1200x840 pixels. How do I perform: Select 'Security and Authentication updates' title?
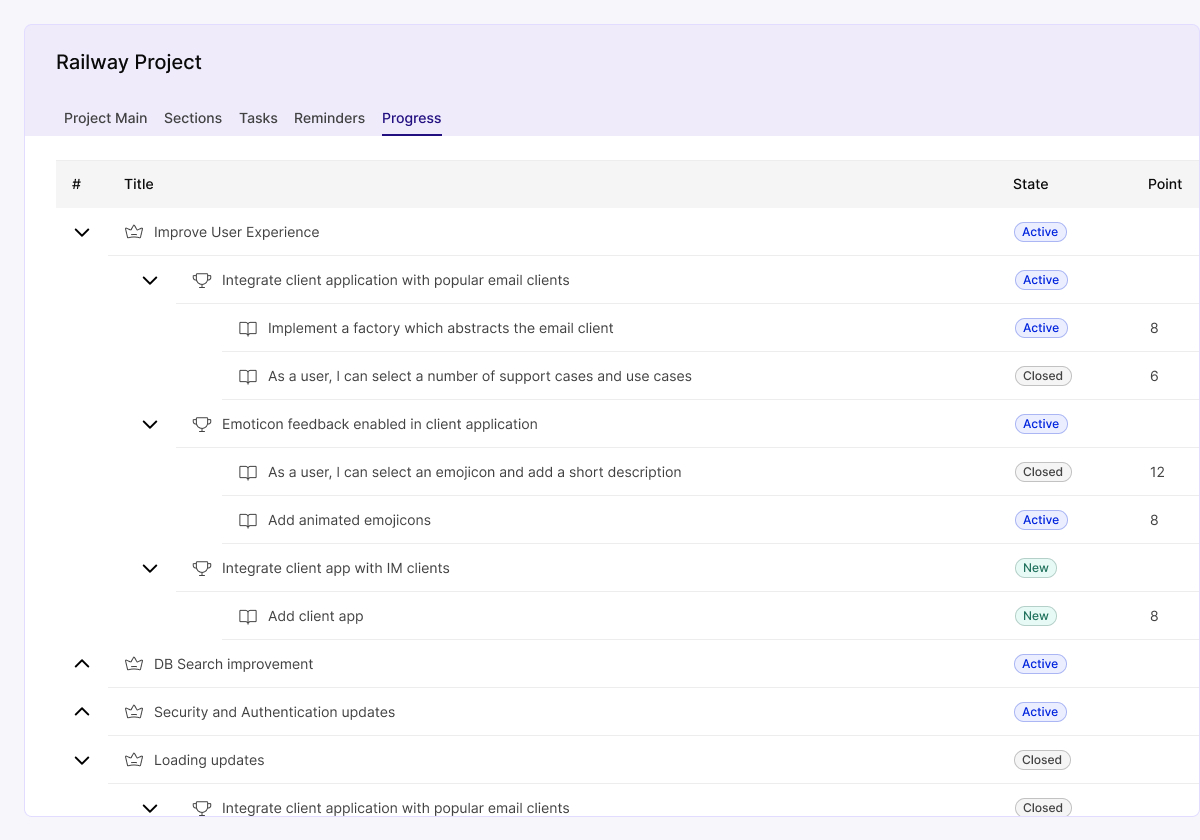coord(275,712)
